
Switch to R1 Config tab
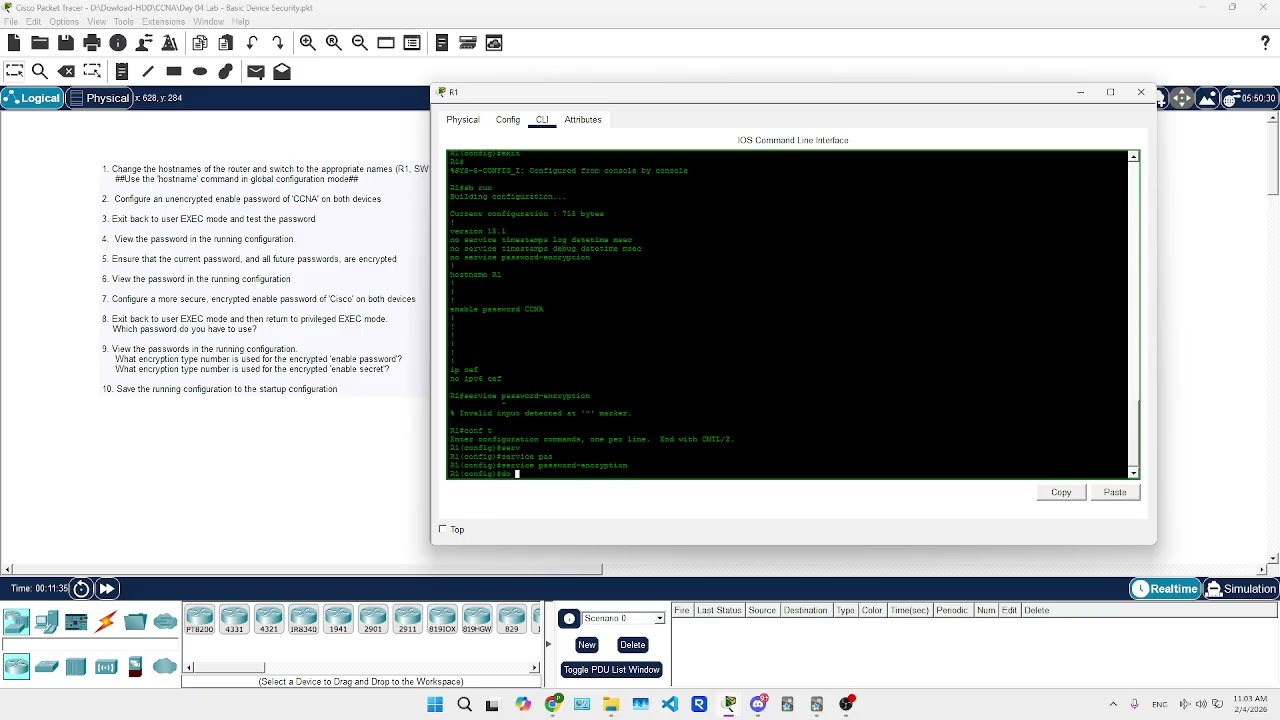click(x=508, y=120)
